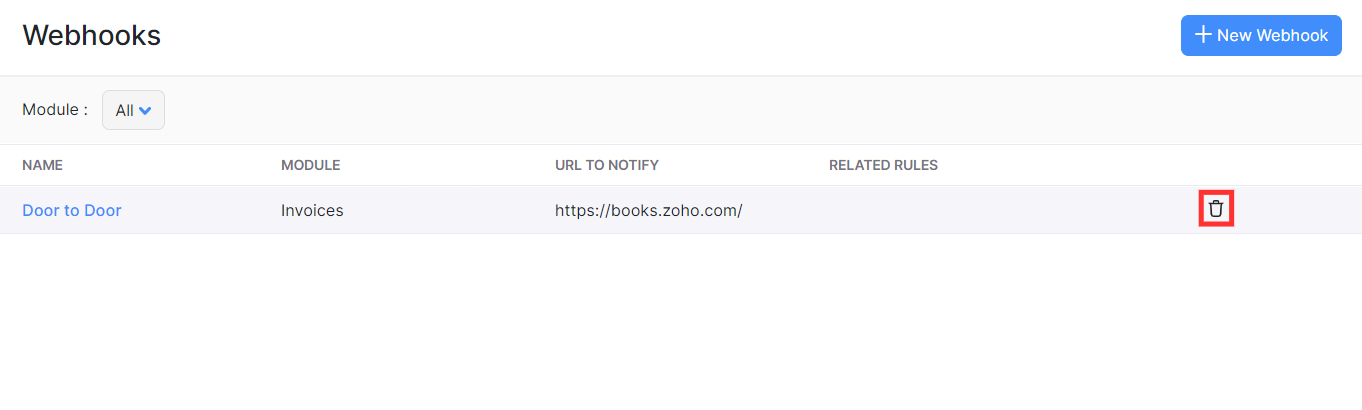Click the blank header cell above the trash icon
The height and width of the screenshot is (410, 1362).
click(1215, 165)
